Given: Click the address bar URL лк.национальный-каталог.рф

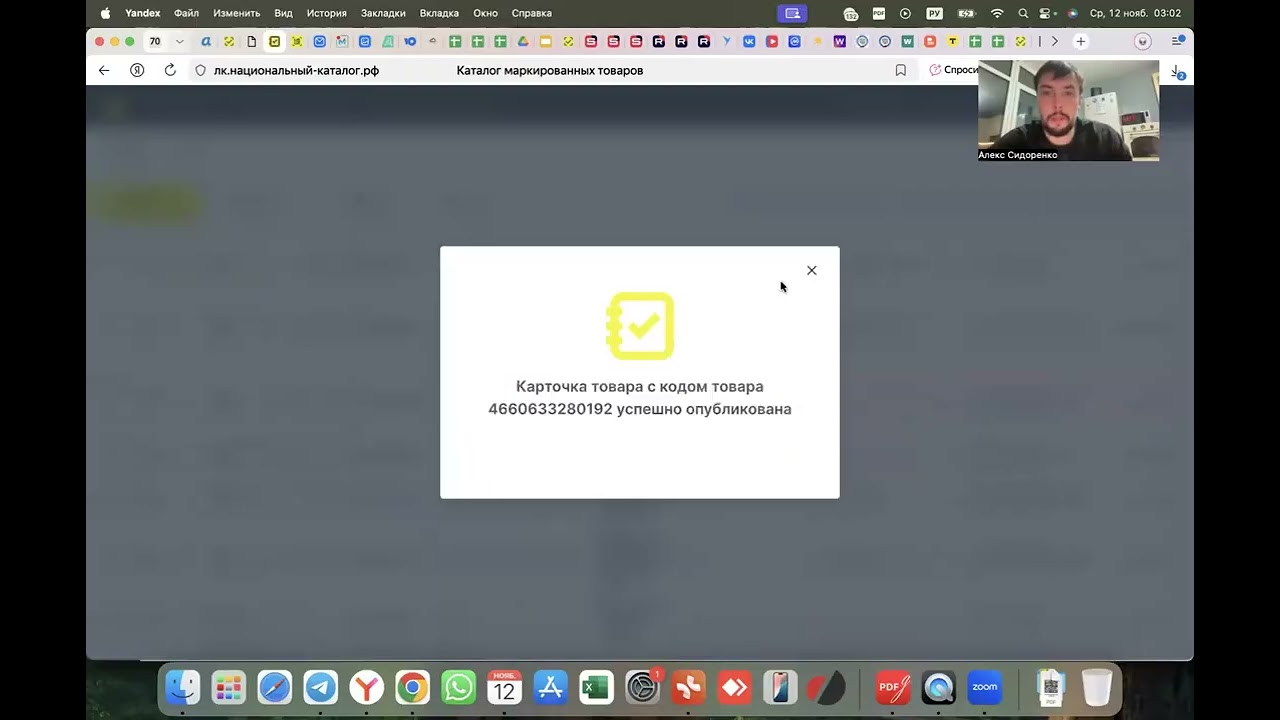Looking at the screenshot, I should [296, 70].
